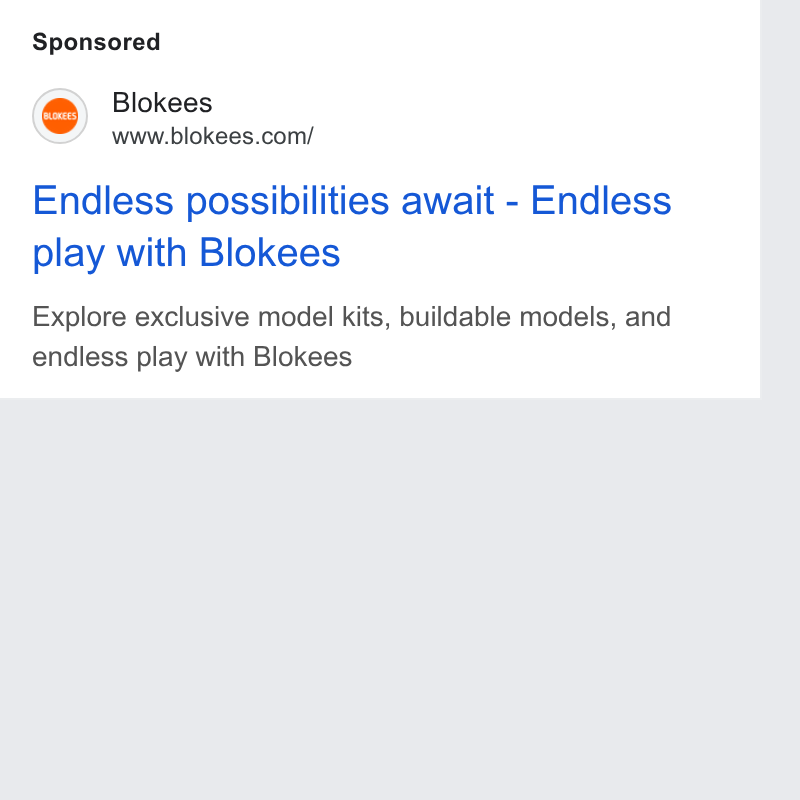Click 'model kits' in the ad description
The height and width of the screenshot is (800, 800).
pos(324,317)
